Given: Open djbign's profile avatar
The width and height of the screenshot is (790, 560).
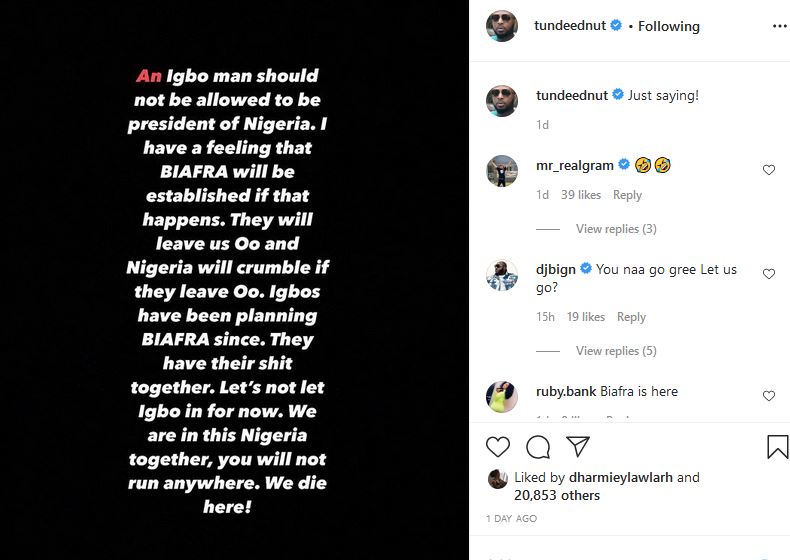Looking at the screenshot, I should pyautogui.click(x=502, y=275).
